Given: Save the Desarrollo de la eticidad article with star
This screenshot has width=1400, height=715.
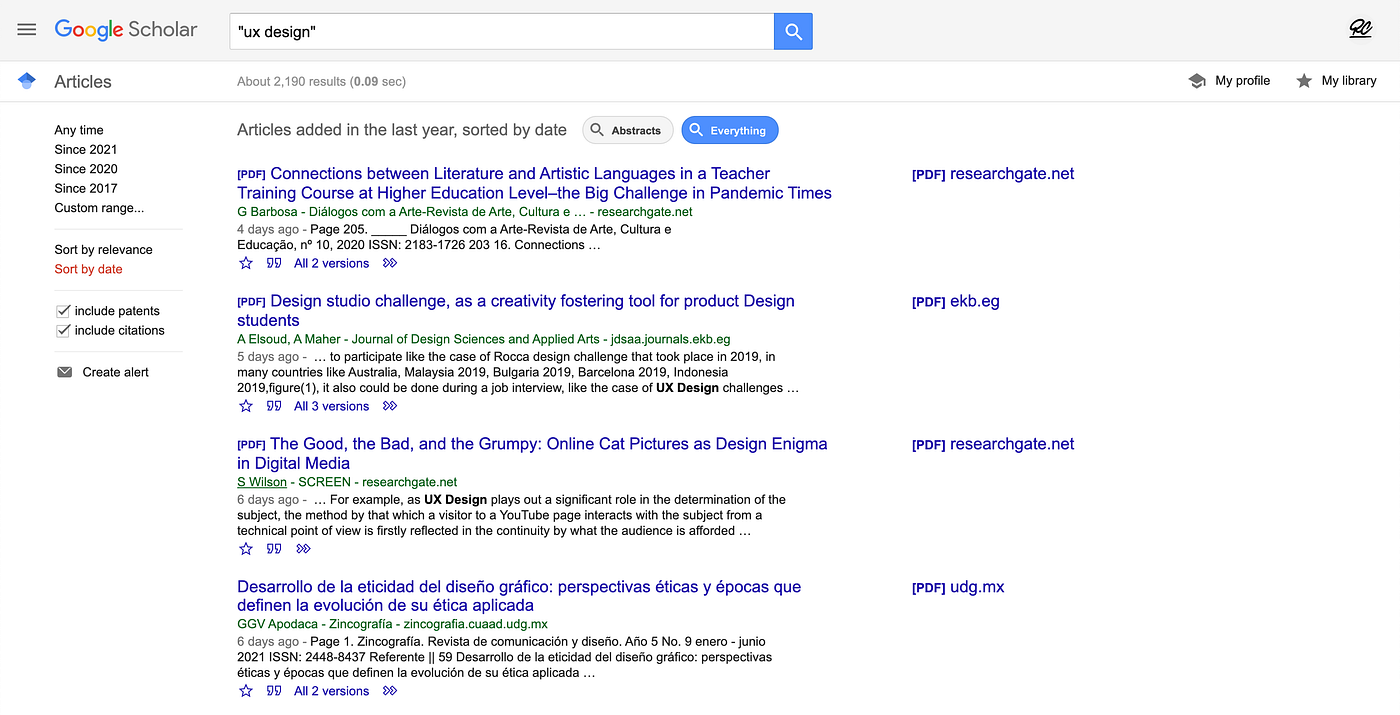Looking at the screenshot, I should pos(246,691).
